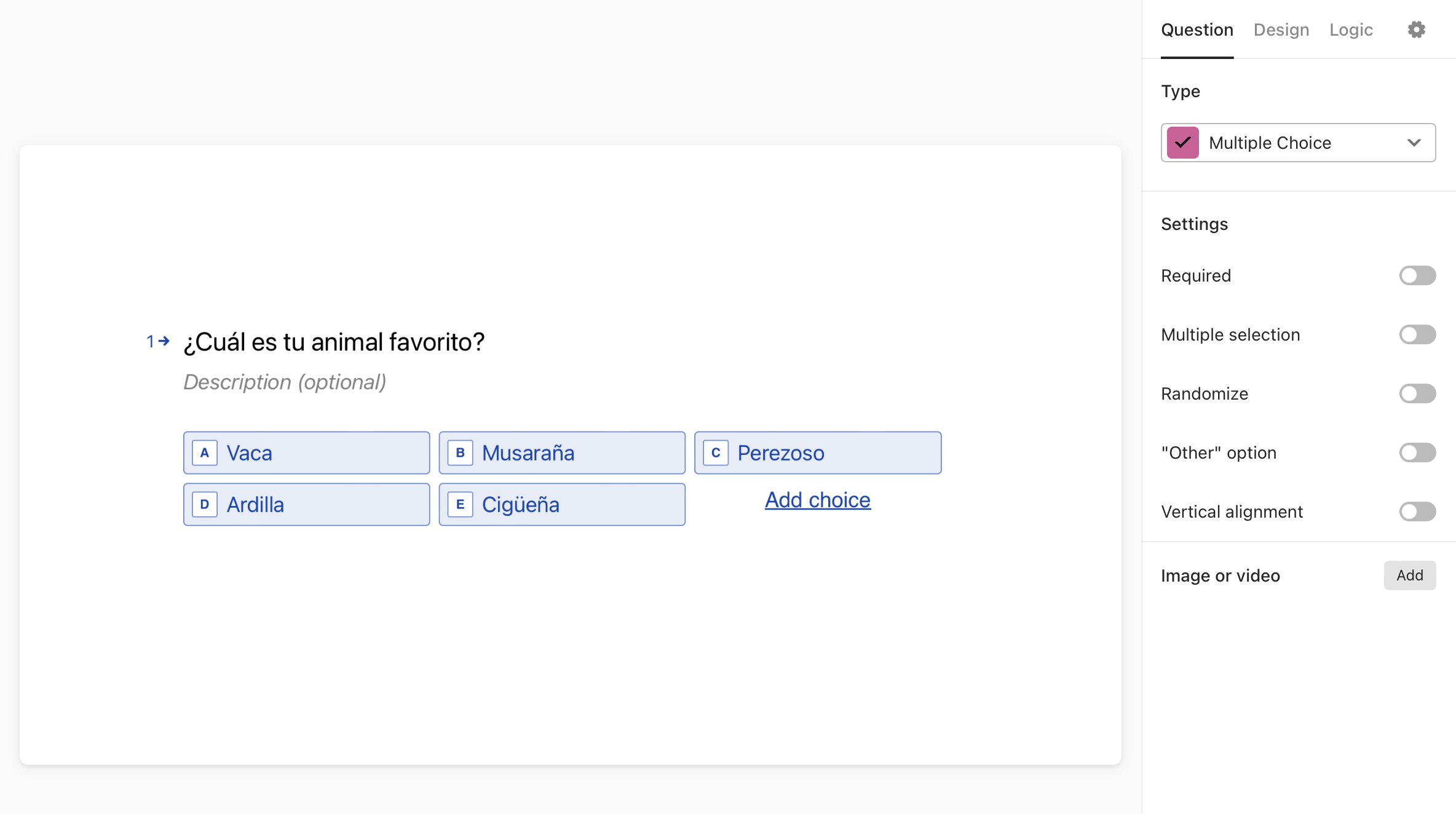Open the Multiple Choice type dropdown
The height and width of the screenshot is (814, 1456).
pos(1299,143)
